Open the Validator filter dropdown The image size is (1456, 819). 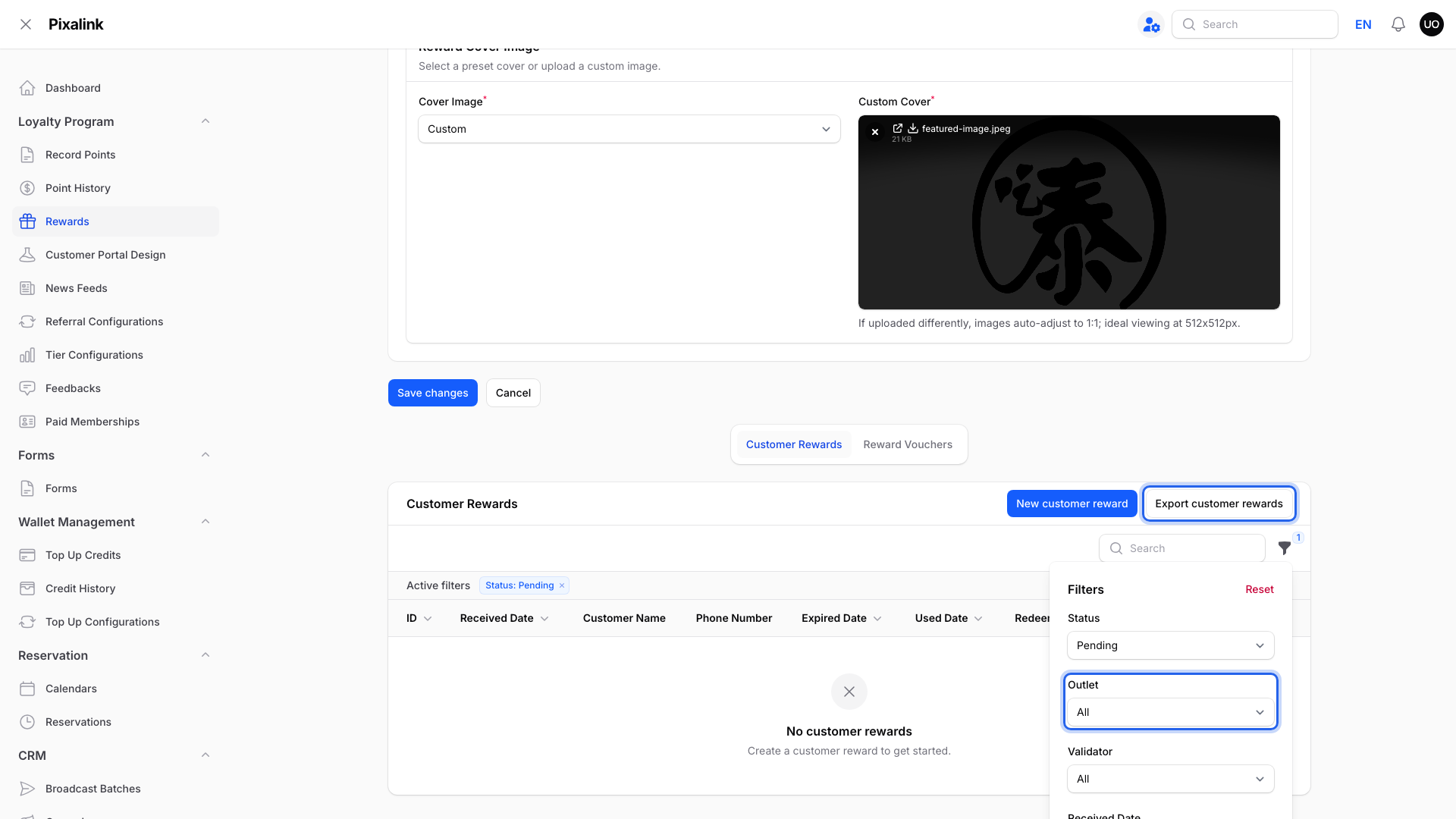click(1170, 779)
